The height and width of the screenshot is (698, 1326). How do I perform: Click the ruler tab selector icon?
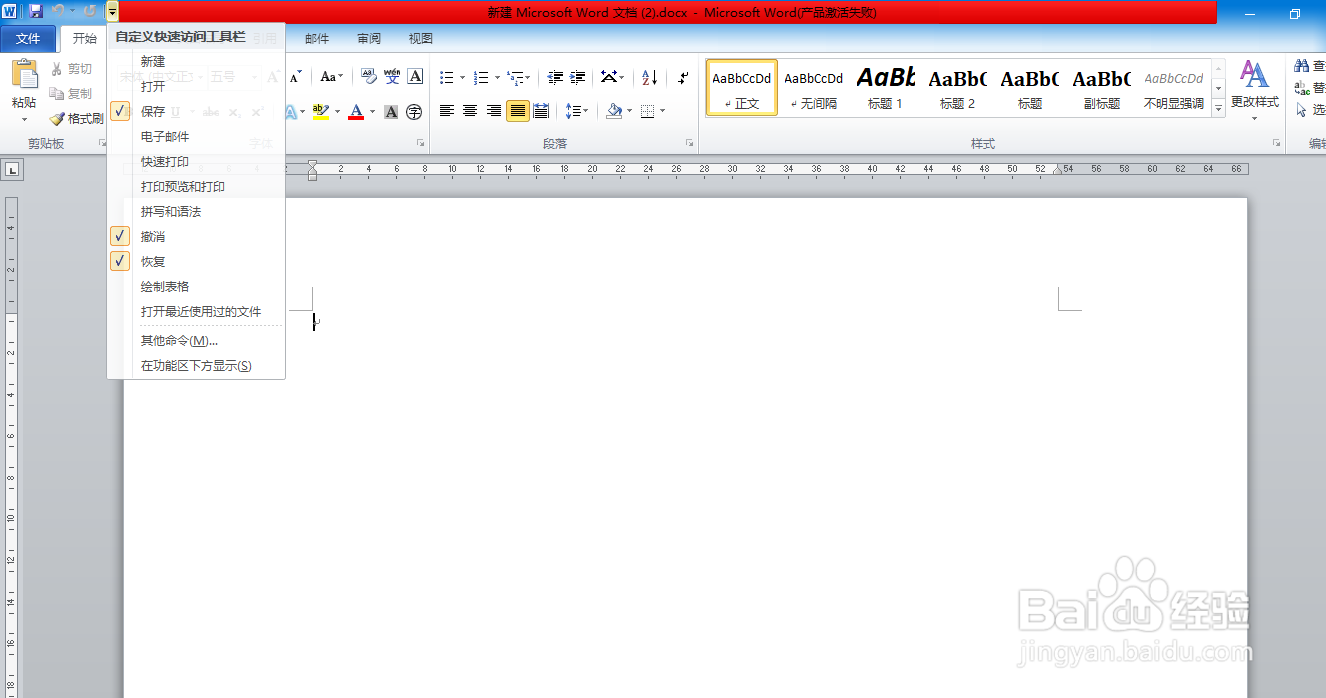pyautogui.click(x=13, y=170)
